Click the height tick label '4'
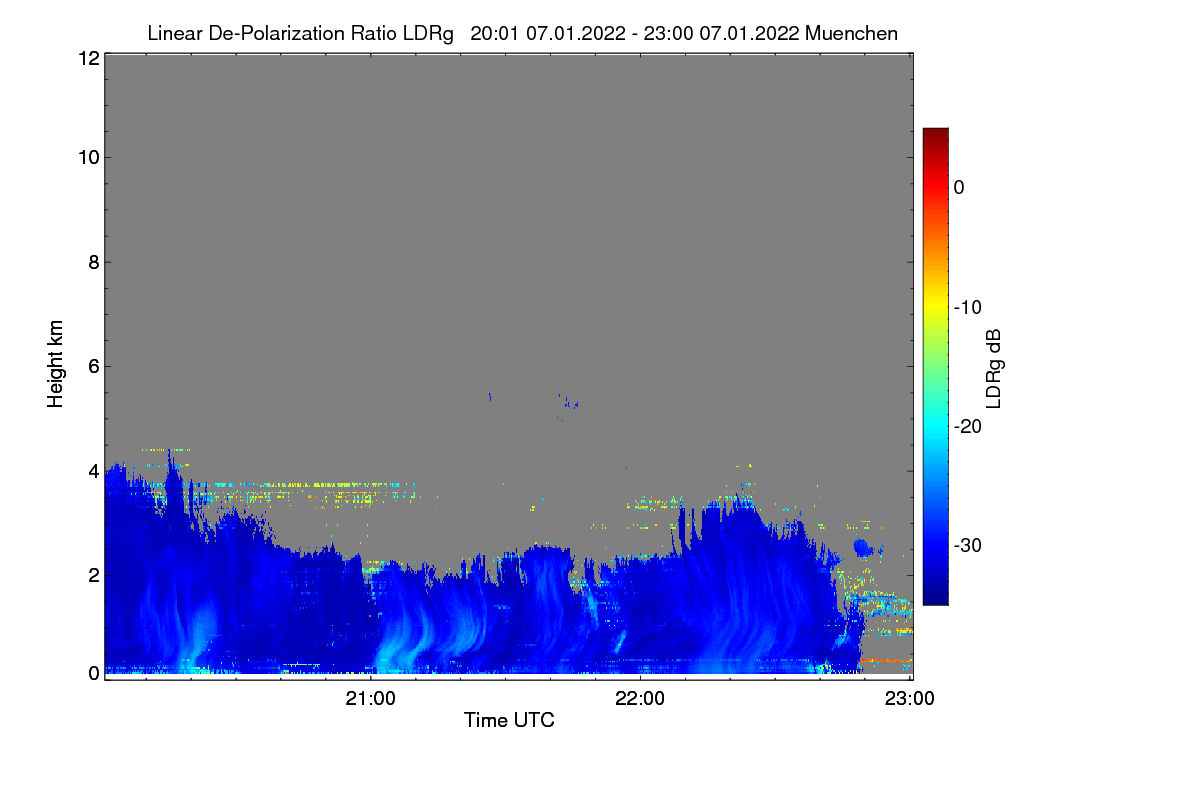1200x800 pixels. [x=93, y=470]
